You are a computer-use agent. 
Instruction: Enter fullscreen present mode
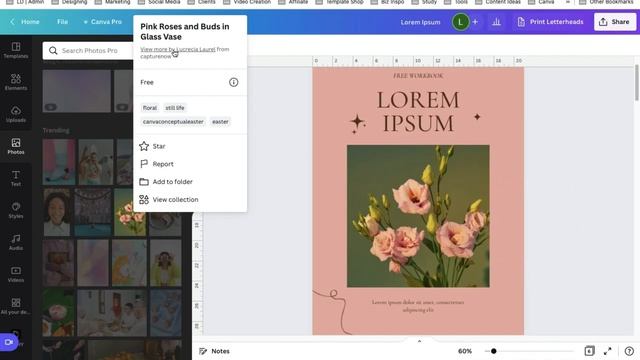pos(608,351)
